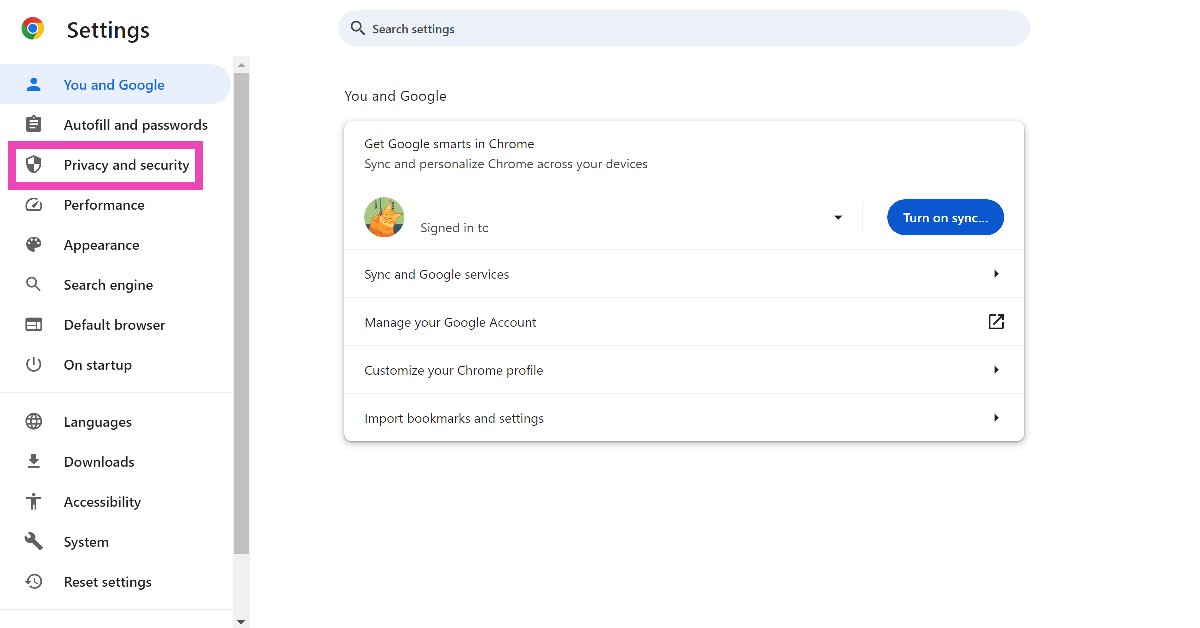The width and height of the screenshot is (1200, 628).
Task: Open Default browser settings
Action: click(x=115, y=325)
